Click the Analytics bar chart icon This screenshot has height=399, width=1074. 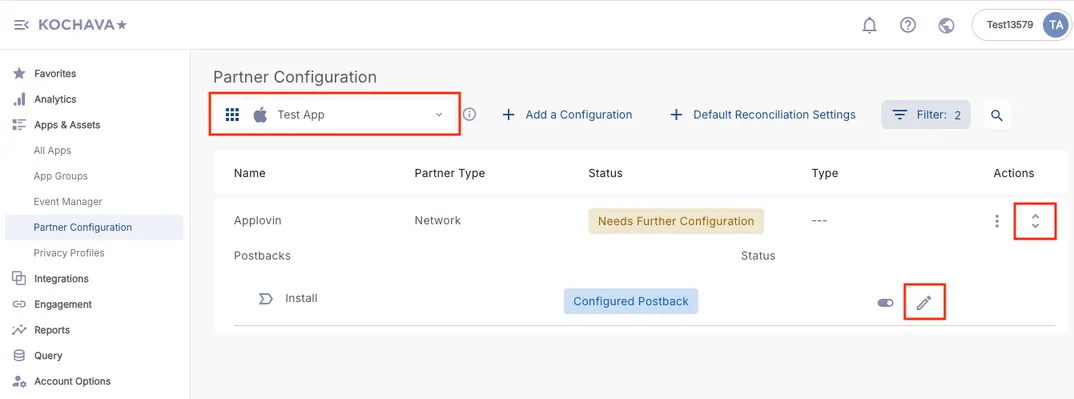[19, 99]
